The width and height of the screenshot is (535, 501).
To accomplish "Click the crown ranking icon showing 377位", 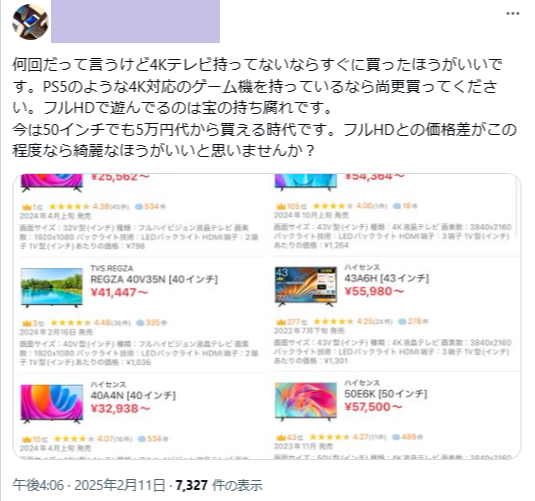I will point(281,321).
